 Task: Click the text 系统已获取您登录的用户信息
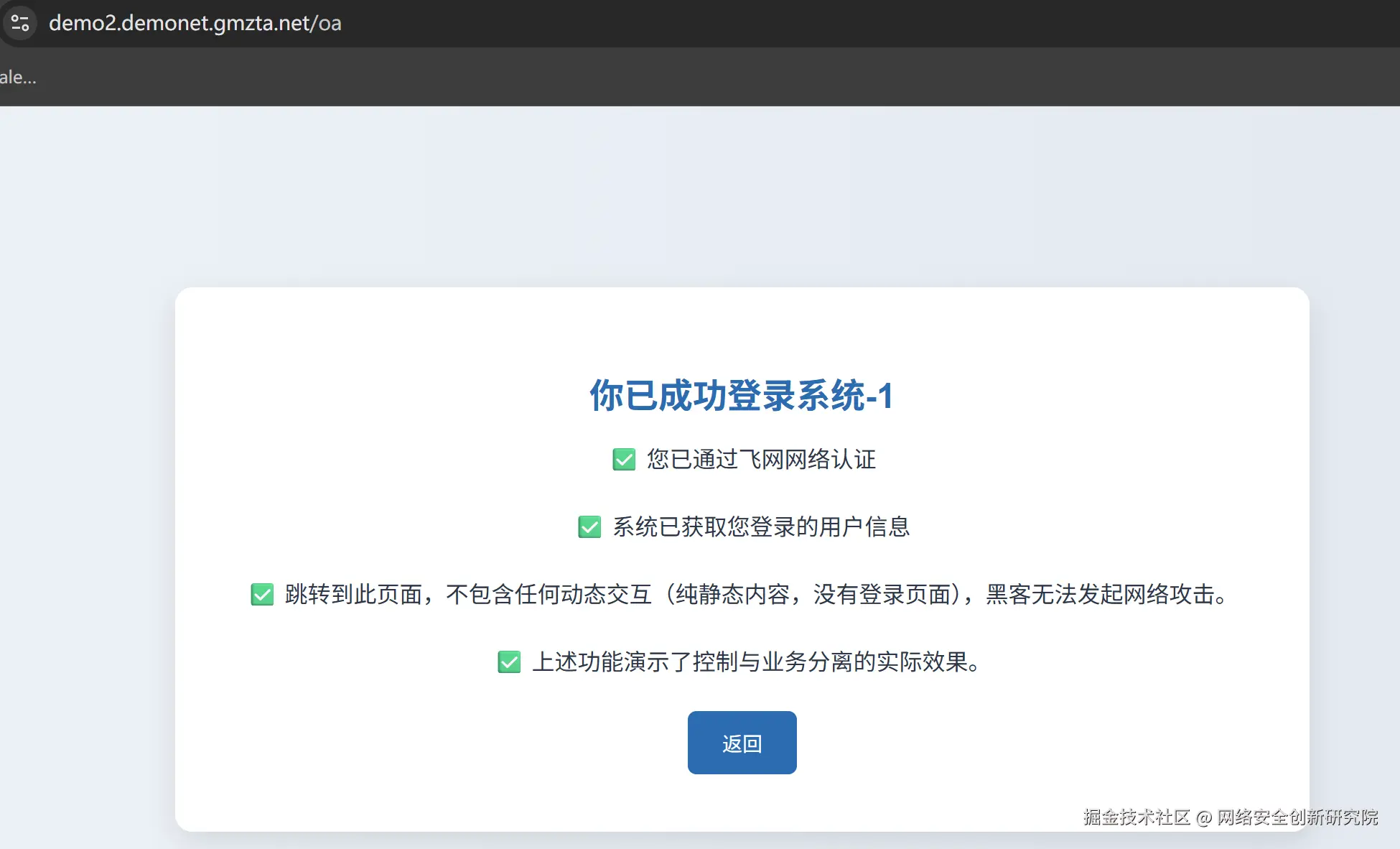coord(761,526)
